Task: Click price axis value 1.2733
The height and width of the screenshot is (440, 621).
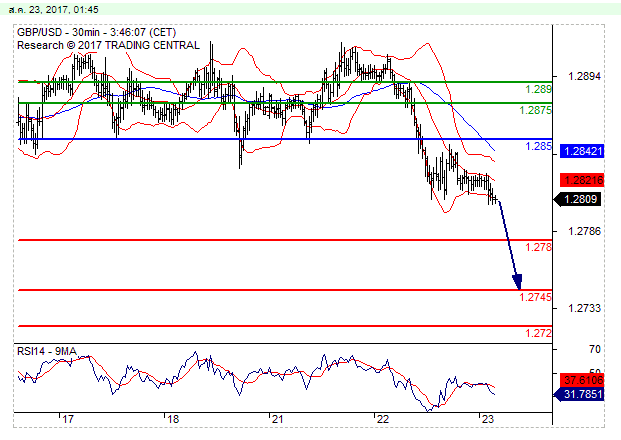Action: click(584, 308)
